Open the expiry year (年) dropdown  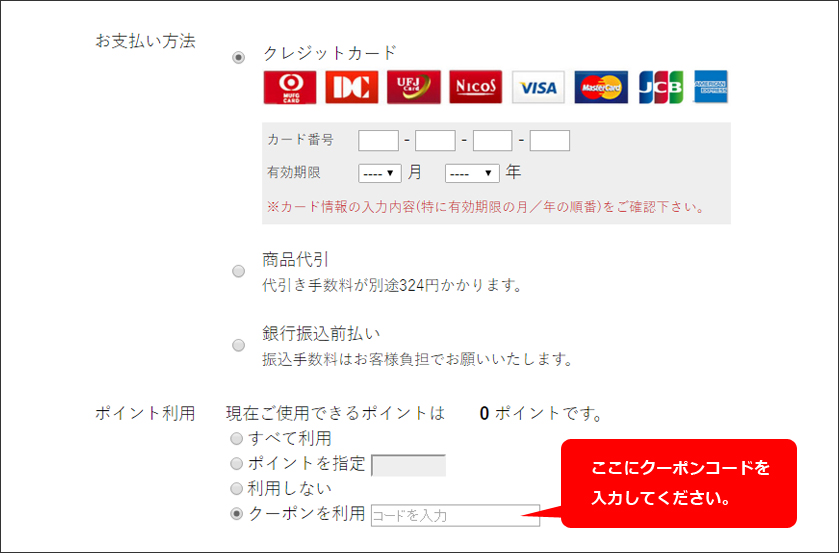472,173
